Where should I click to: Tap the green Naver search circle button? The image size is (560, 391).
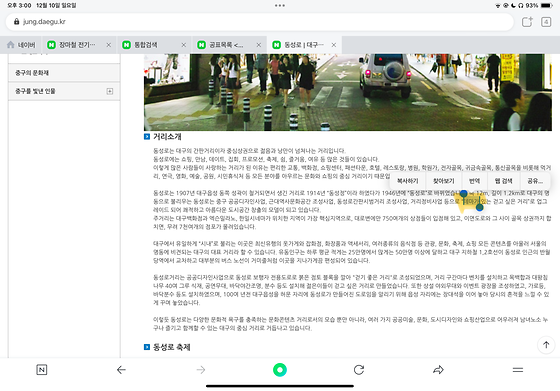[x=280, y=370]
